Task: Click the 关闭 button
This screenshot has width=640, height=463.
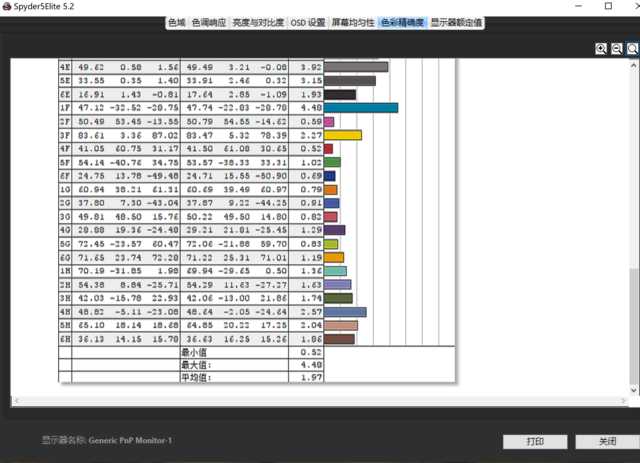Action: tap(607, 441)
